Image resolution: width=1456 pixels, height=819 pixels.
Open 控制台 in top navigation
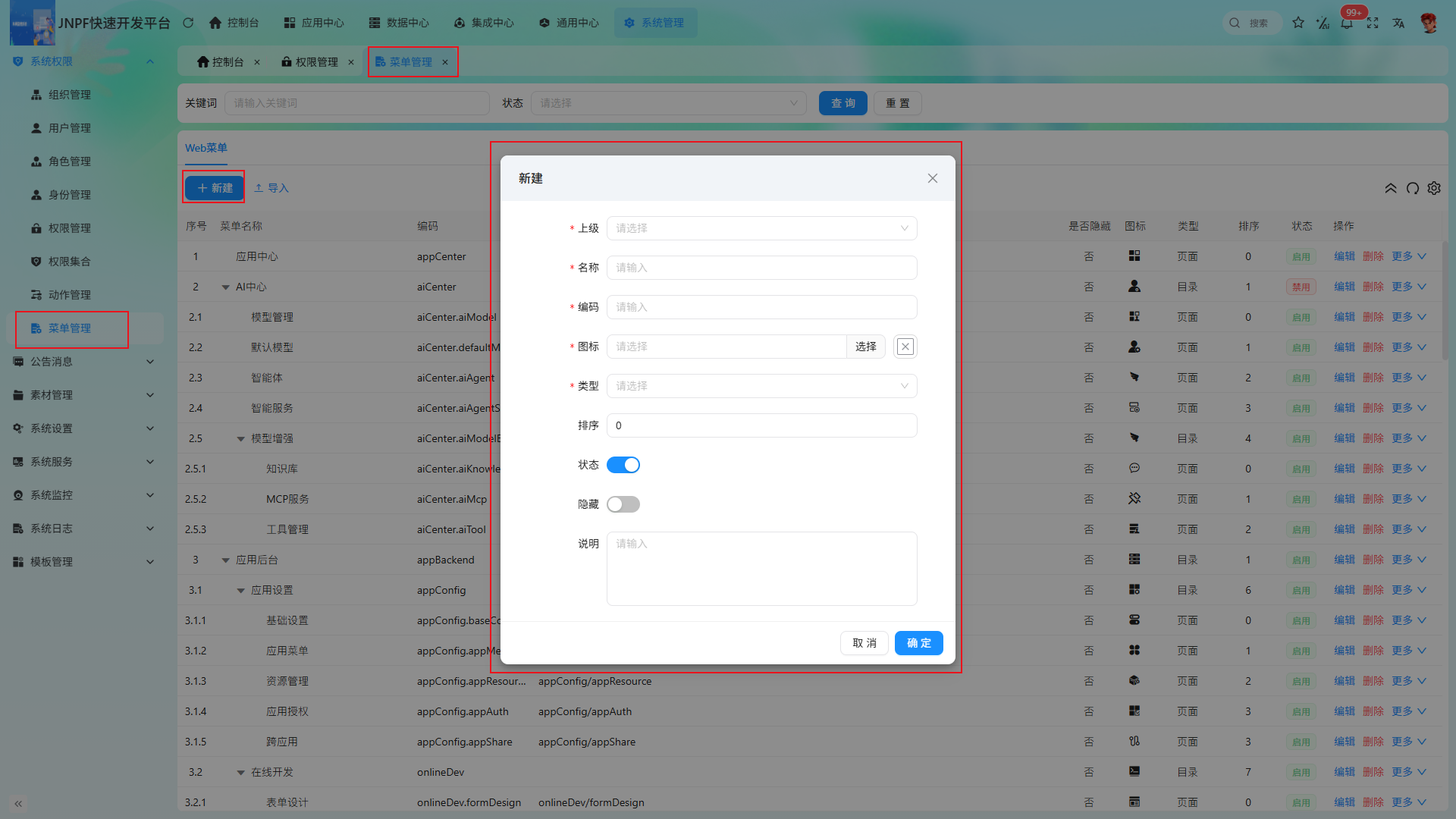pos(234,23)
